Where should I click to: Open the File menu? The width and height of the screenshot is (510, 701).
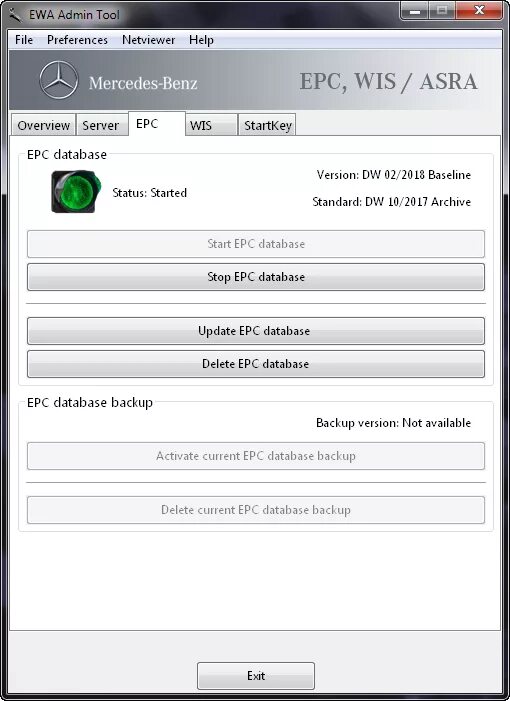click(24, 40)
